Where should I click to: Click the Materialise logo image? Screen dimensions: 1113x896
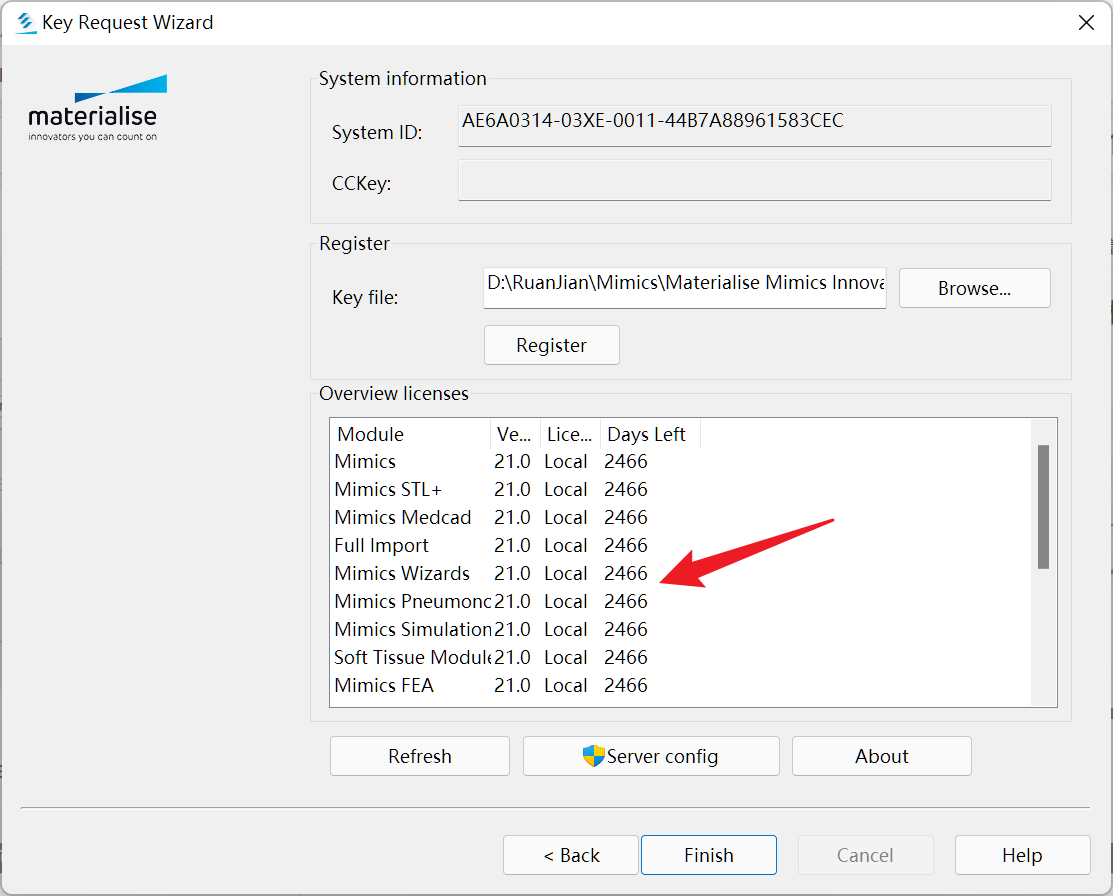[x=97, y=108]
